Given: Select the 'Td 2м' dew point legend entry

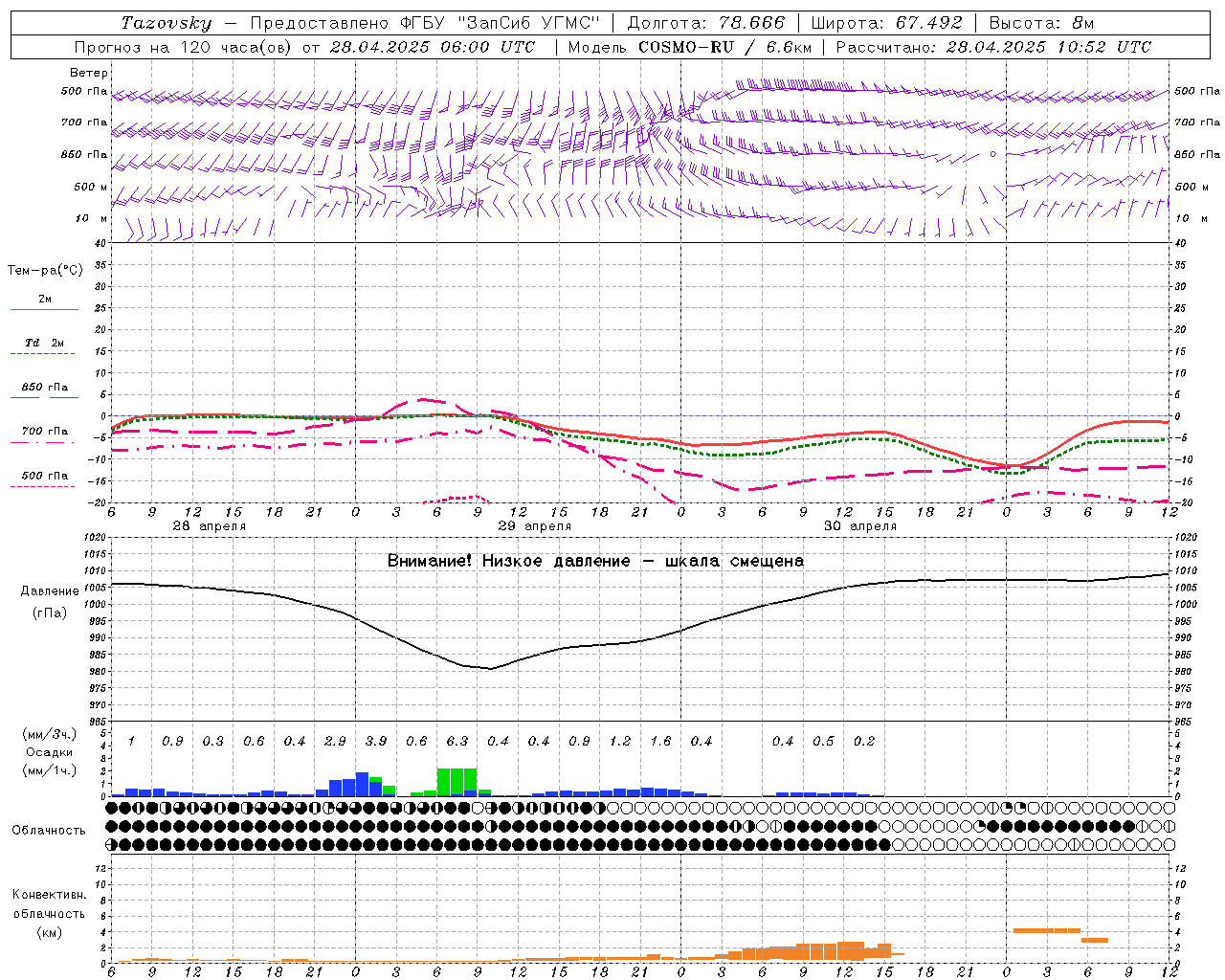Looking at the screenshot, I should point(45,343).
